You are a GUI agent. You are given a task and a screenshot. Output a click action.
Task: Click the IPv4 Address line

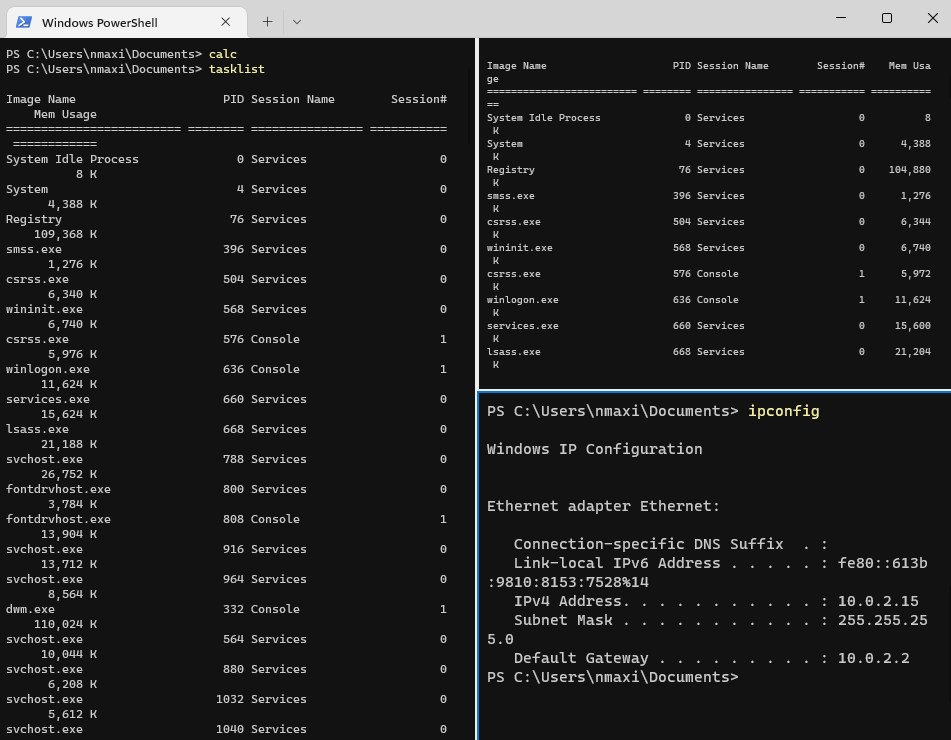pos(600,602)
